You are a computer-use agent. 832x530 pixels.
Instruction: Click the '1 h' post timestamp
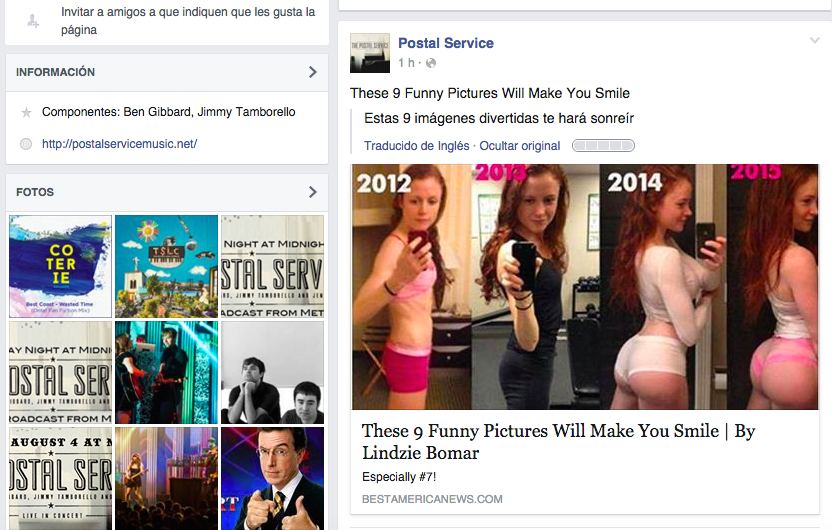[x=405, y=63]
